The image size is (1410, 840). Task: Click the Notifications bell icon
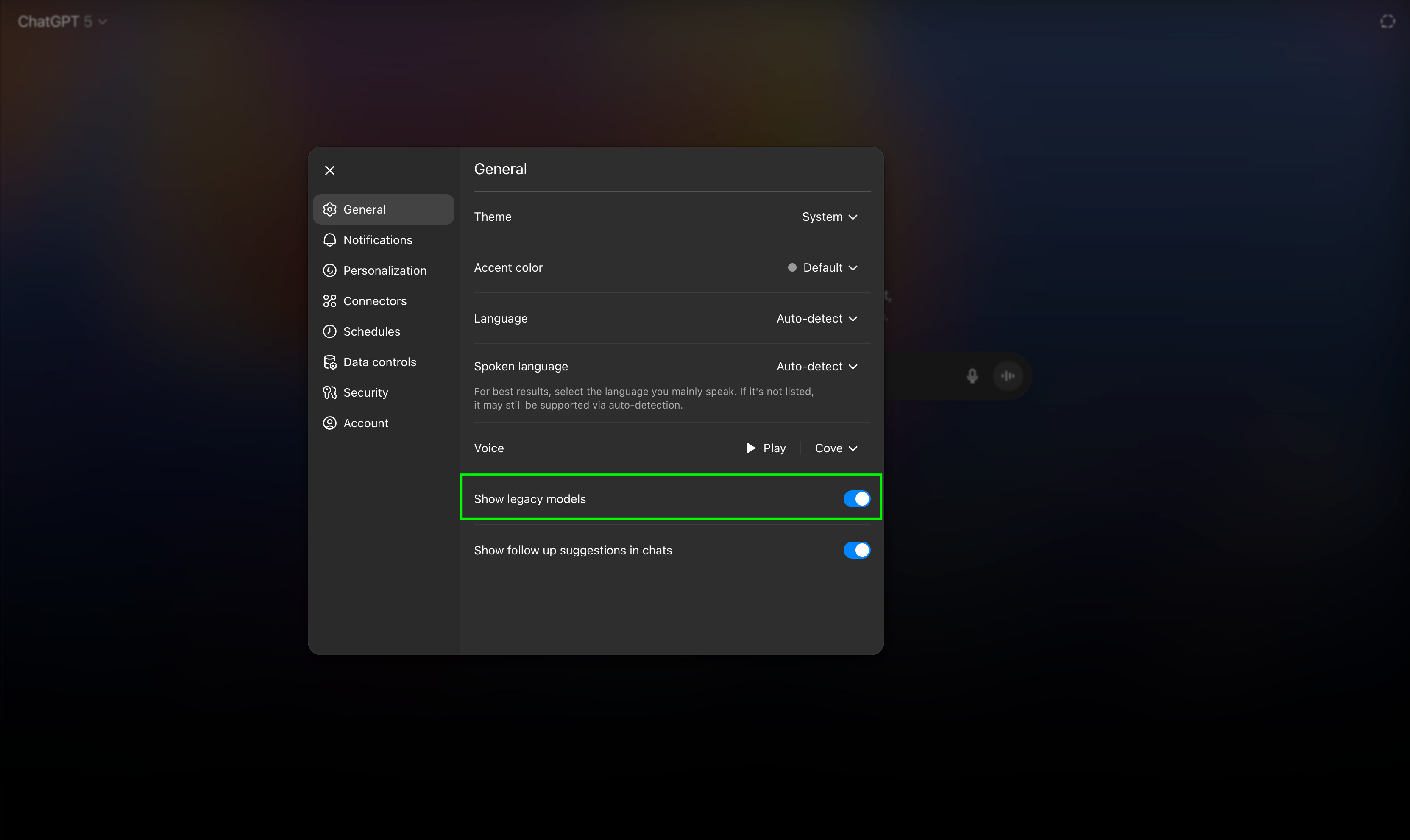329,240
